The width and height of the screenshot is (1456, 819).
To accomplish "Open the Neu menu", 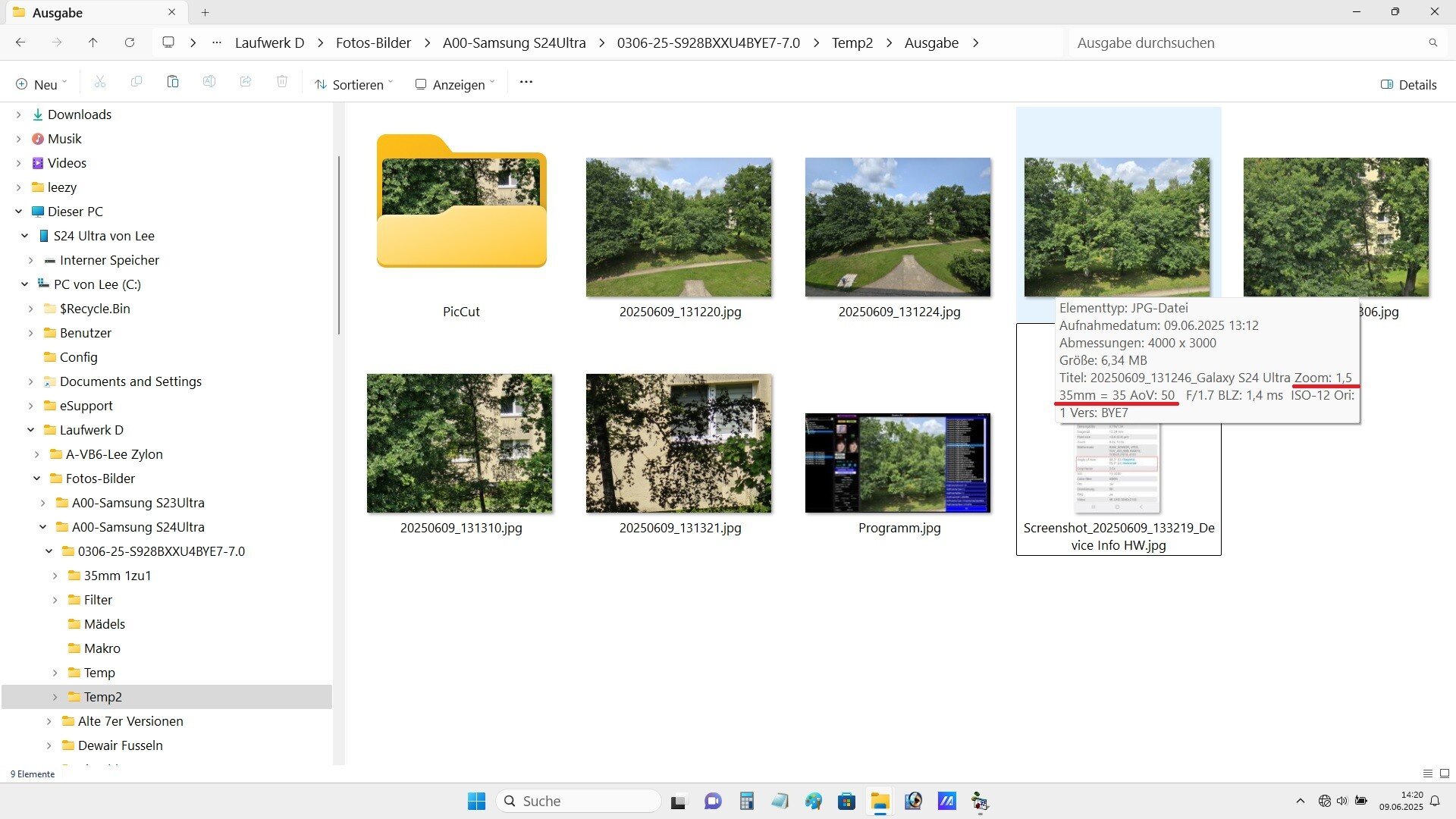I will click(x=42, y=84).
